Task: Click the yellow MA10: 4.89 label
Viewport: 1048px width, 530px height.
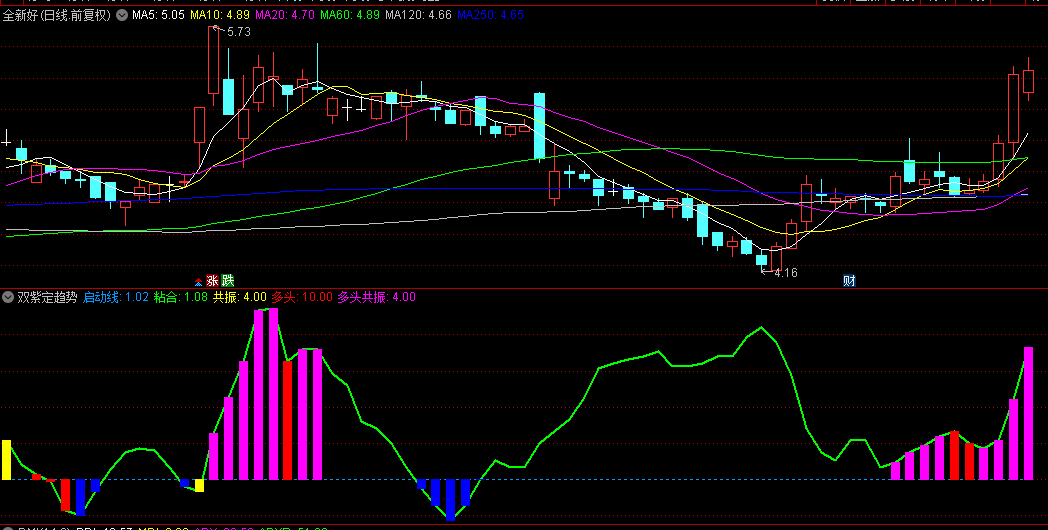Action: click(x=220, y=15)
